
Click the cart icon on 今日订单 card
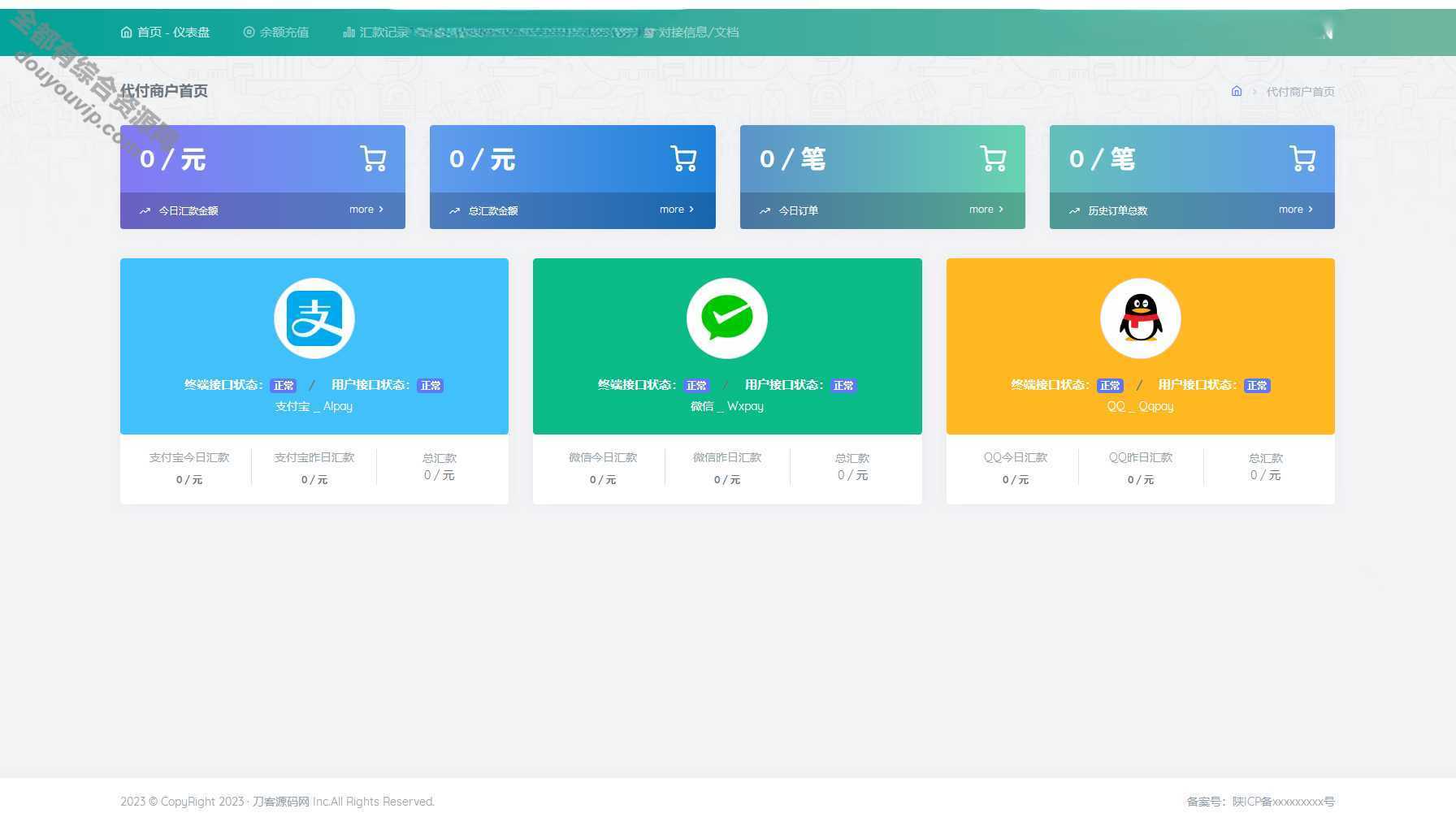(x=993, y=158)
